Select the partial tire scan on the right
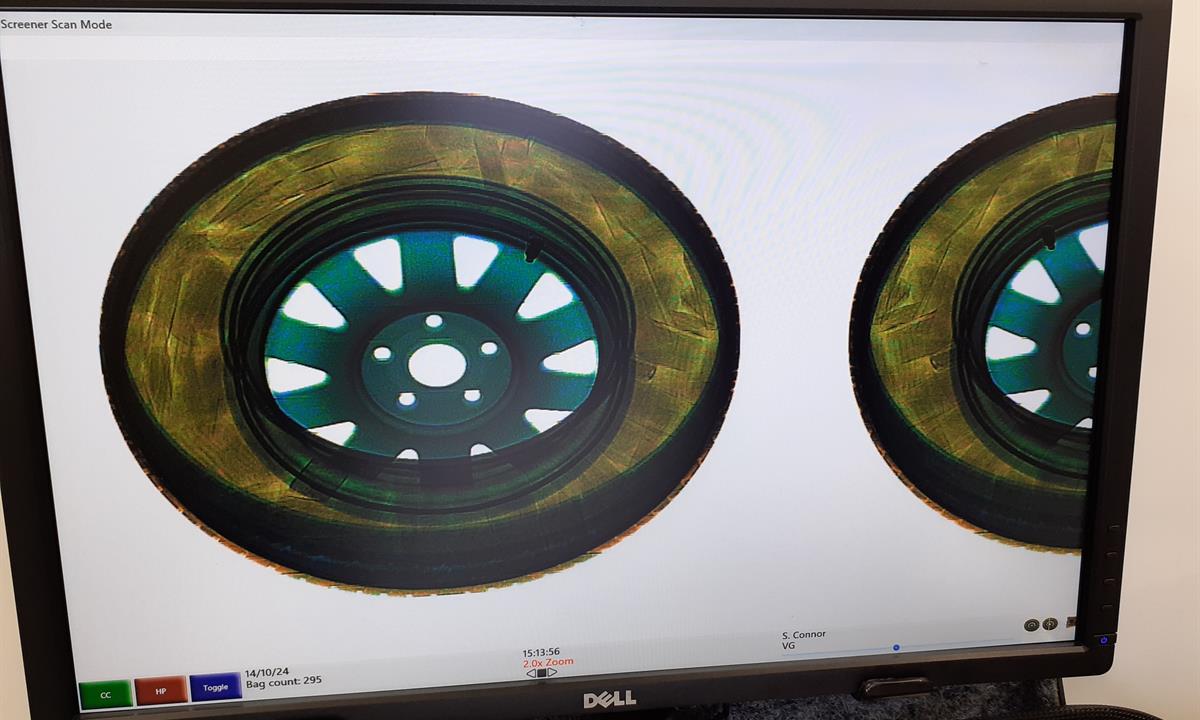Screen dimensions: 1200x720 click(x=990, y=320)
